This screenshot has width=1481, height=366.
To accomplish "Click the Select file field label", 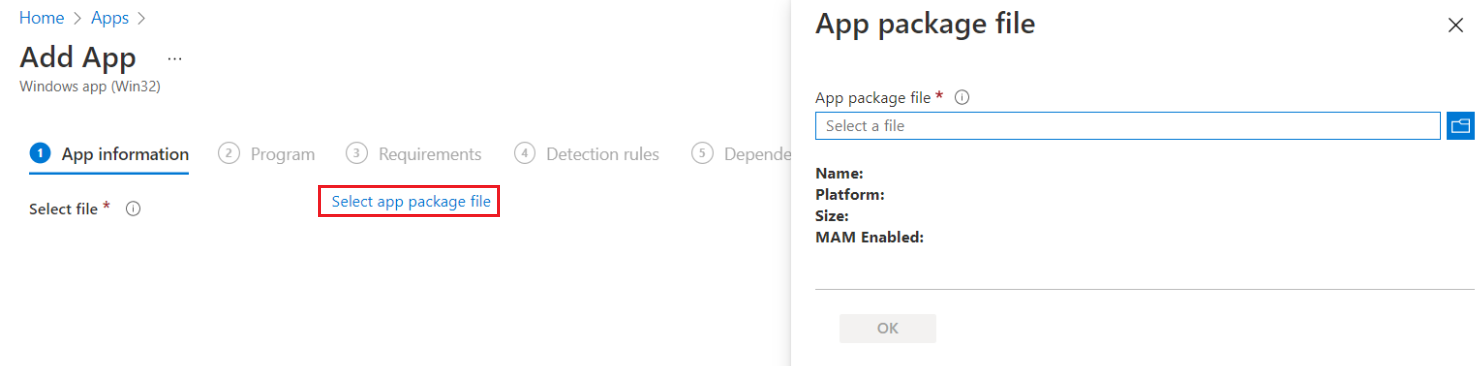I will [x=64, y=209].
